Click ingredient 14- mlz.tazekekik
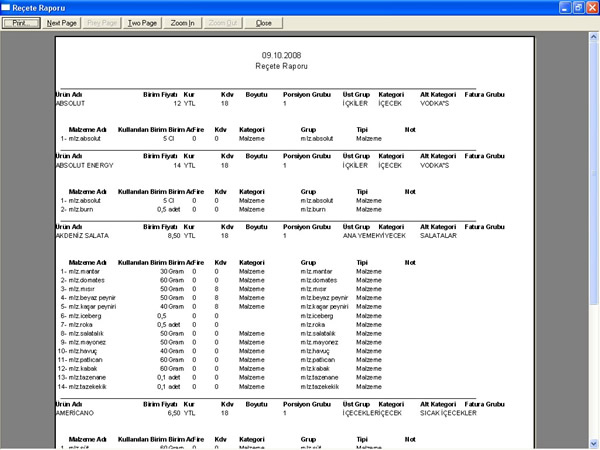This screenshot has height=450, width=600. point(82,387)
